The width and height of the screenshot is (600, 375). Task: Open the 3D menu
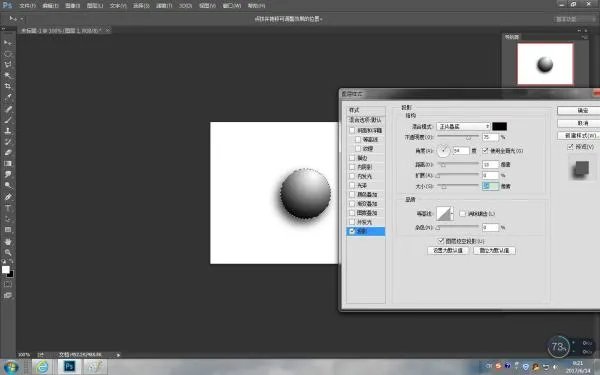185,6
